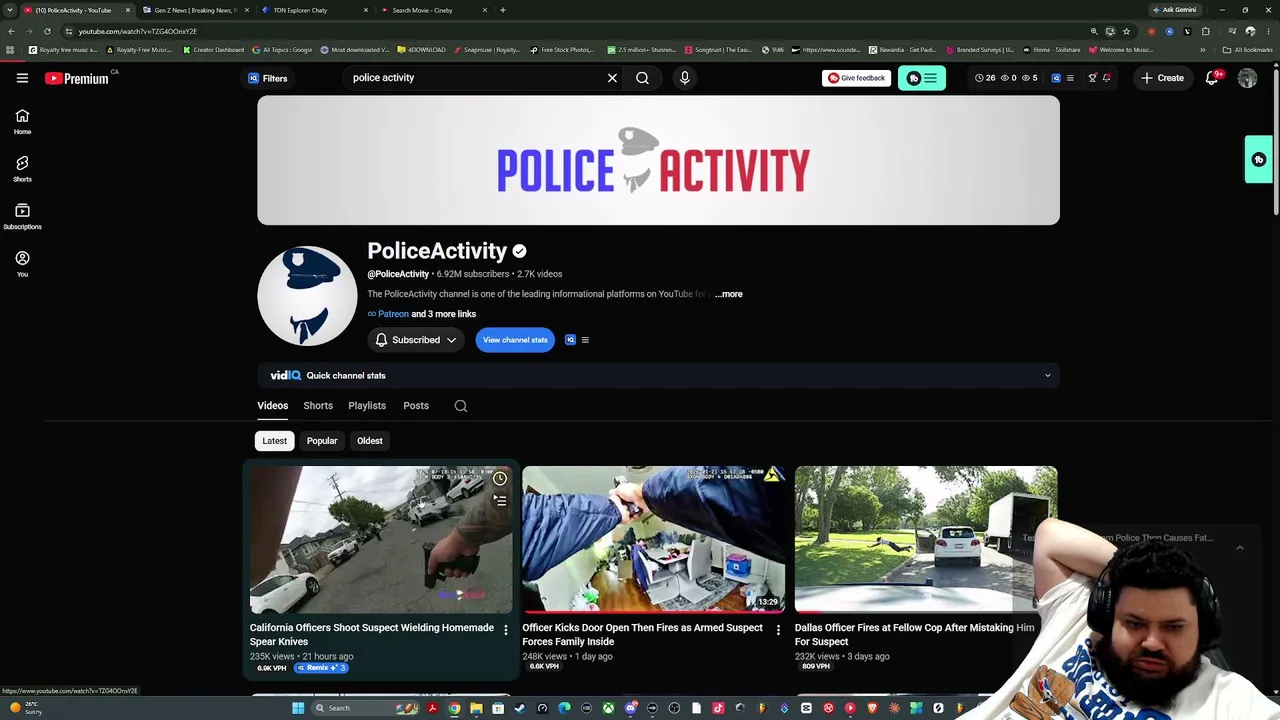Switch to the Playlists tab
The height and width of the screenshot is (720, 1280).
coord(367,406)
